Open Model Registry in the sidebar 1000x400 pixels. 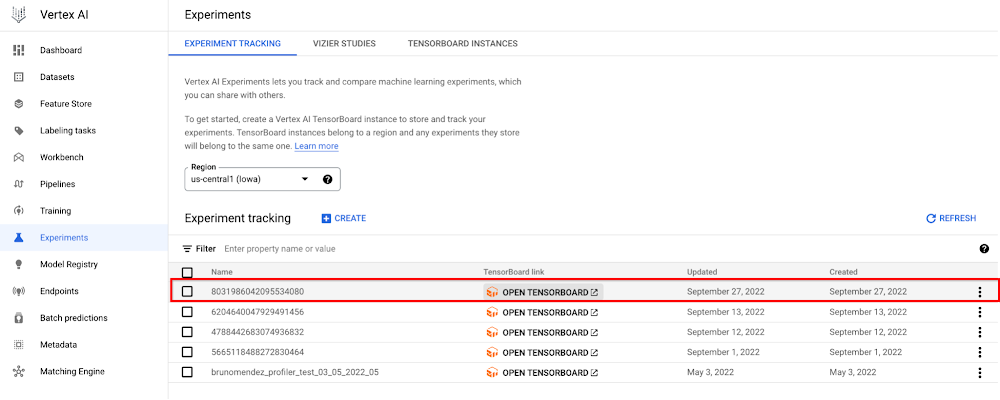point(84,264)
